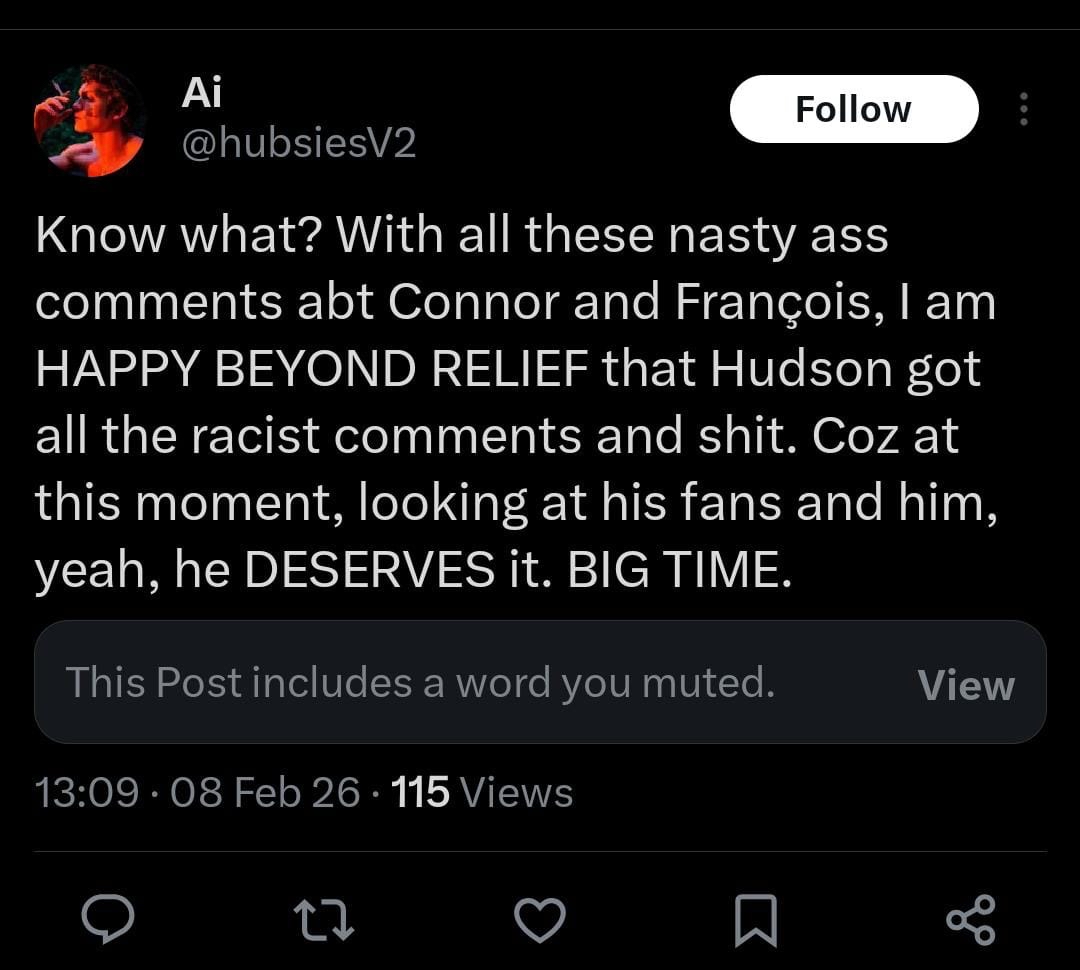Repost this tweet using the arrows icon

[323, 919]
